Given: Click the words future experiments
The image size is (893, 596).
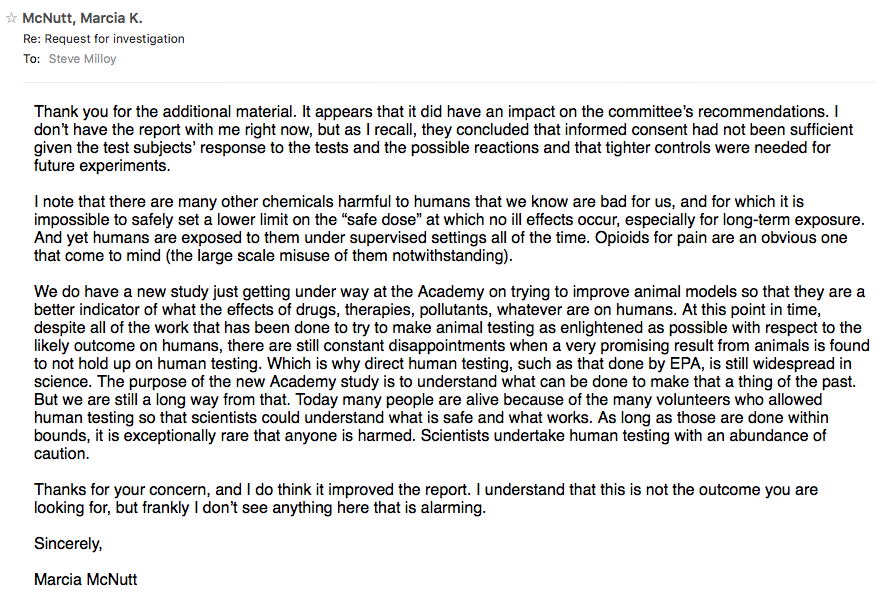Looking at the screenshot, I should [102, 166].
